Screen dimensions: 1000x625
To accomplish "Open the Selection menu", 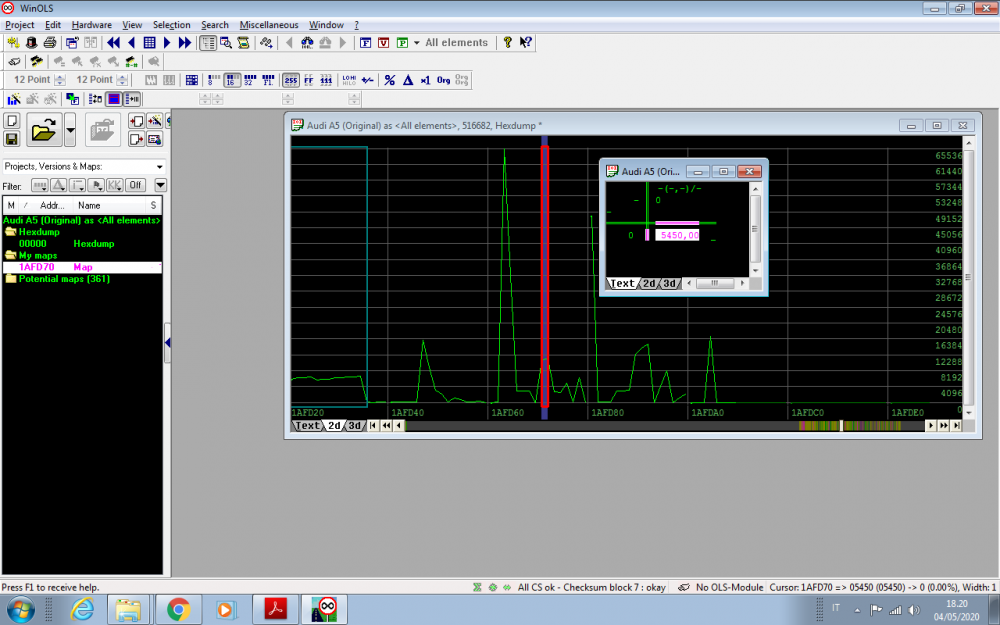I will 172,25.
